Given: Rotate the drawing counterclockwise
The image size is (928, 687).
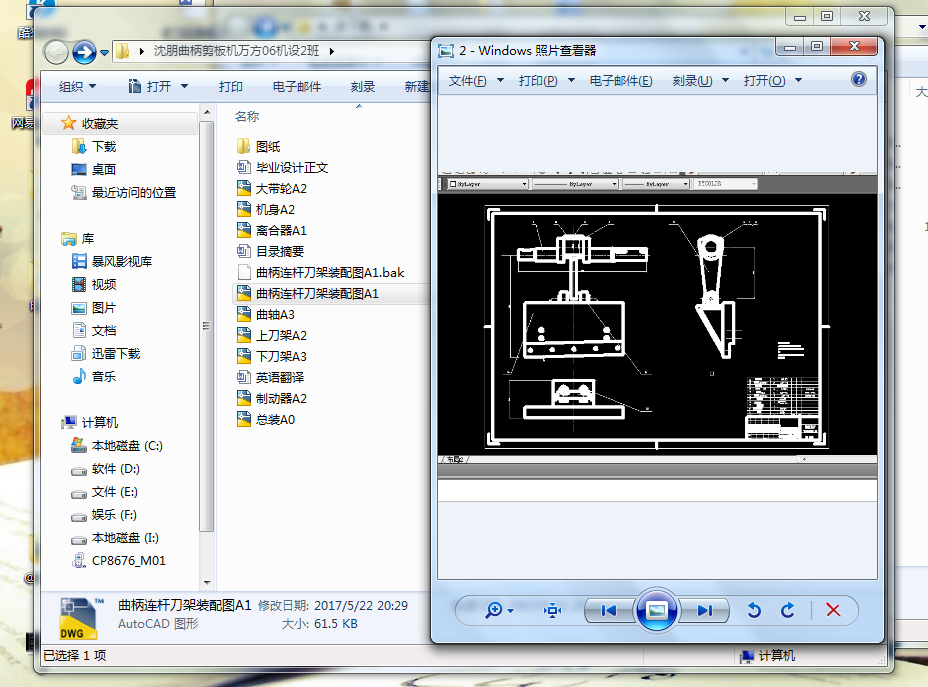Looking at the screenshot, I should tap(753, 611).
